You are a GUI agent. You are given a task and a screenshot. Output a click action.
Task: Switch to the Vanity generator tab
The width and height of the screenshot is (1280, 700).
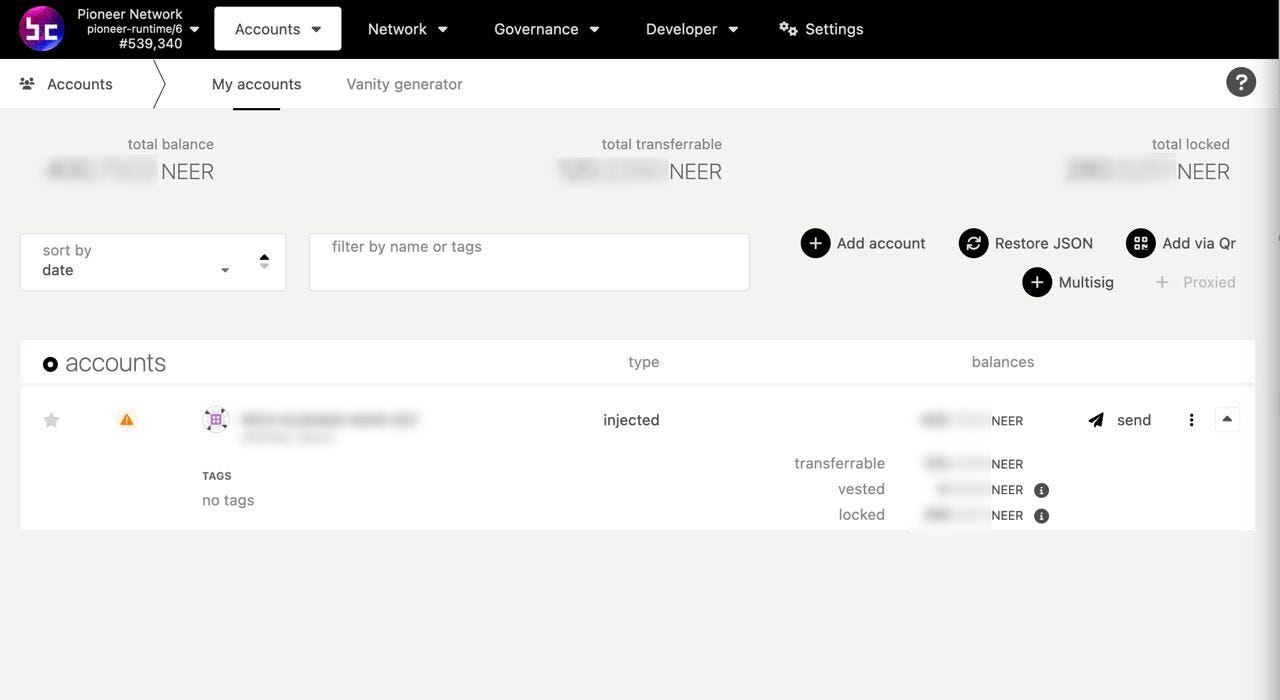(x=404, y=84)
